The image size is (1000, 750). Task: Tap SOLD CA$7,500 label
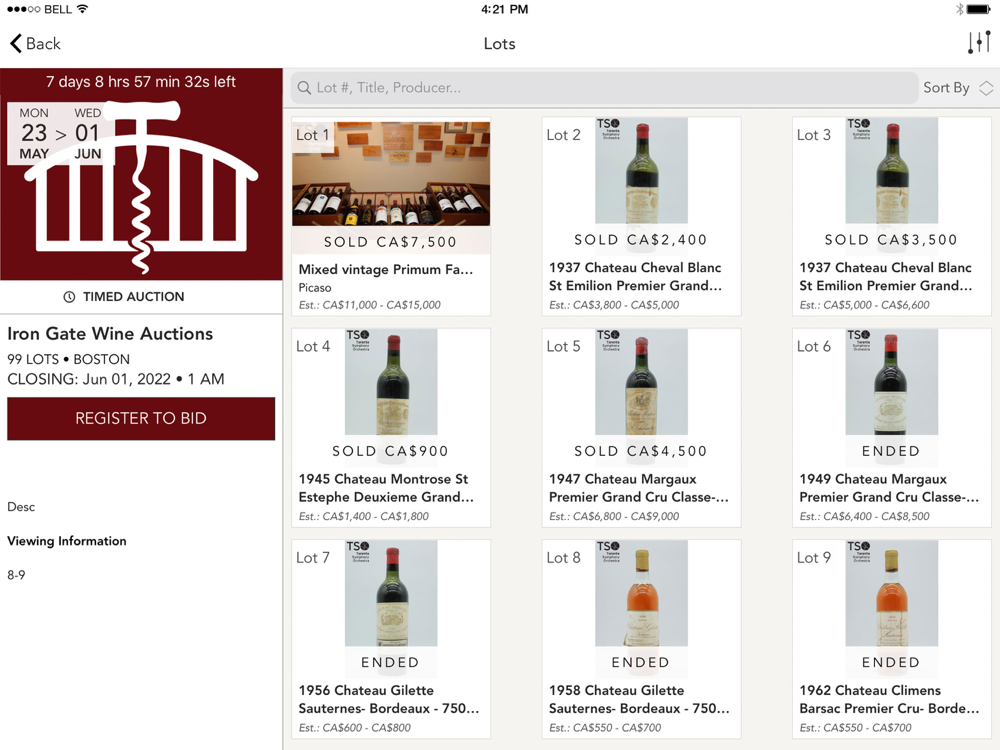pos(390,242)
